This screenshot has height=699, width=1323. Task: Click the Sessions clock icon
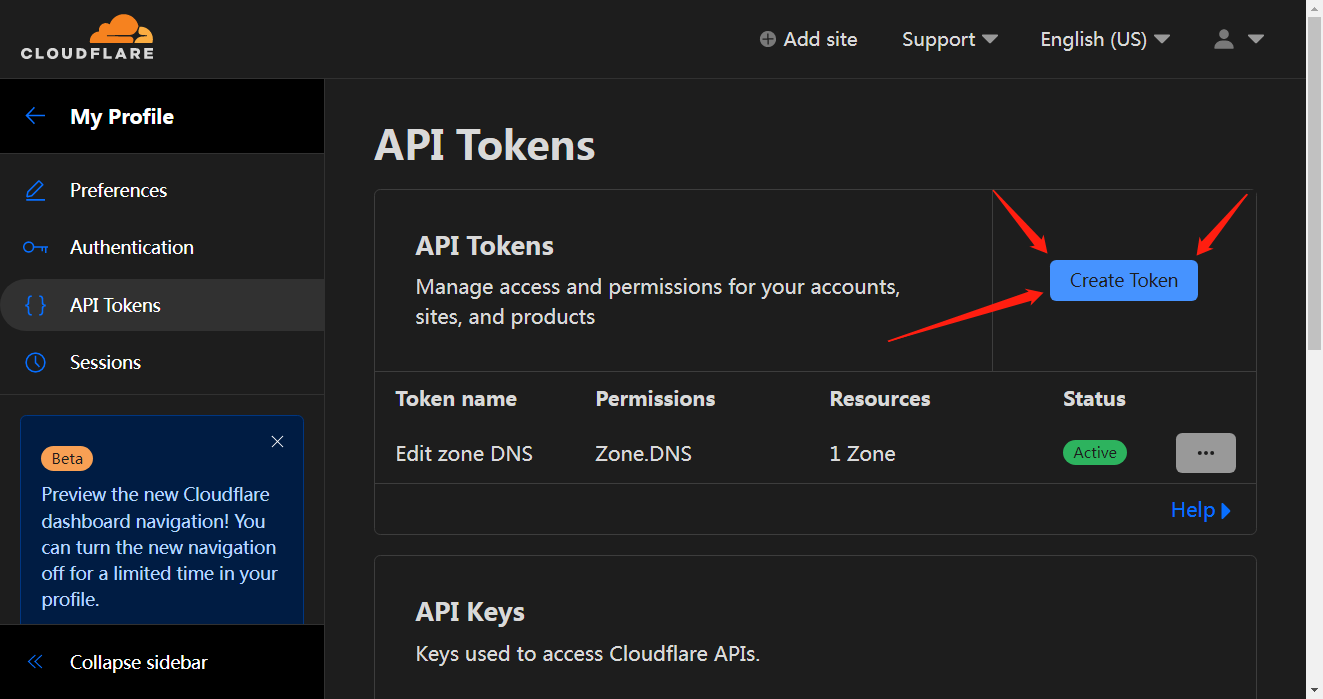coord(35,362)
